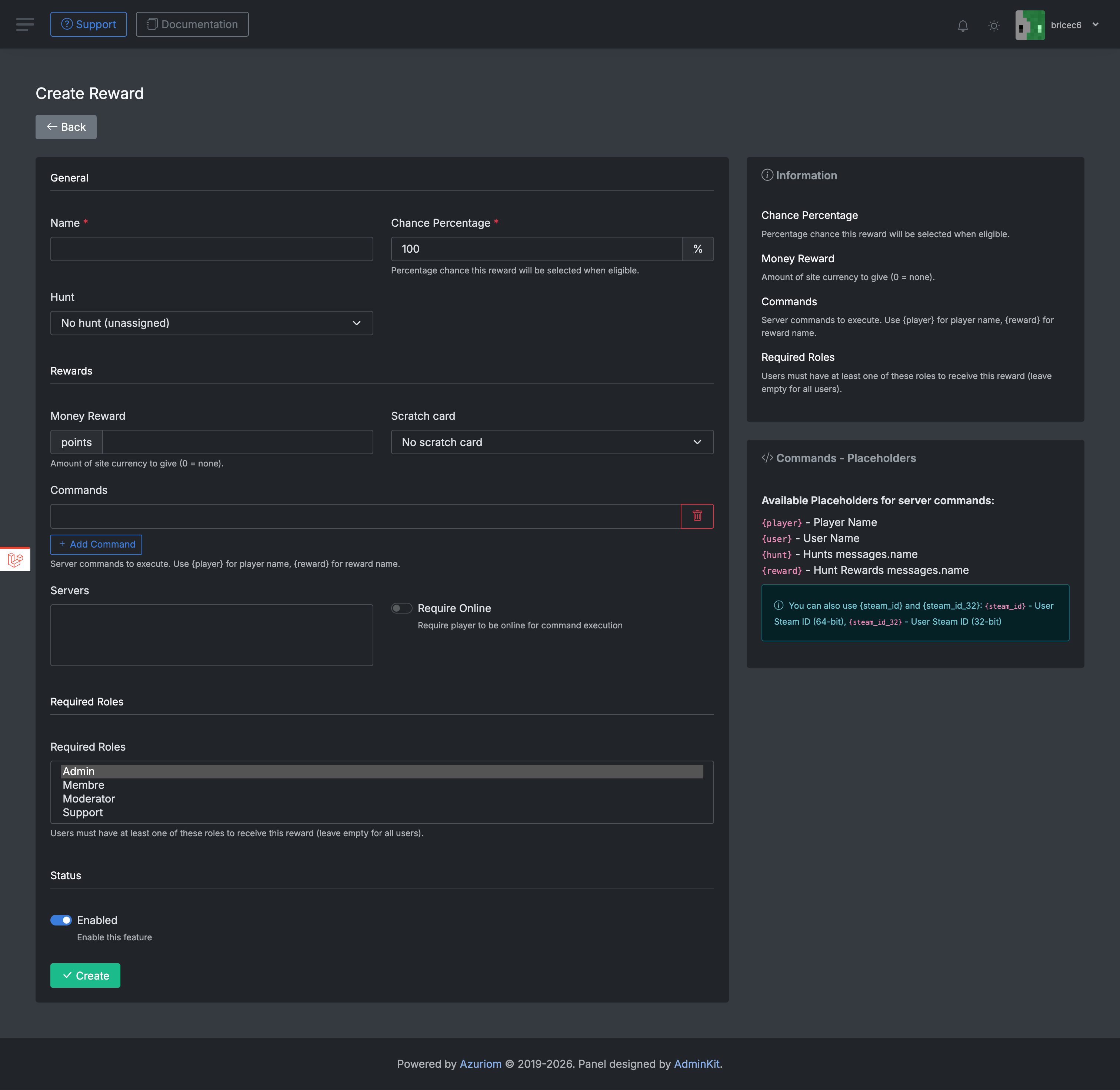Viewport: 1120px width, 1090px height.
Task: Click the bricec6 user avatar
Action: tap(1030, 25)
